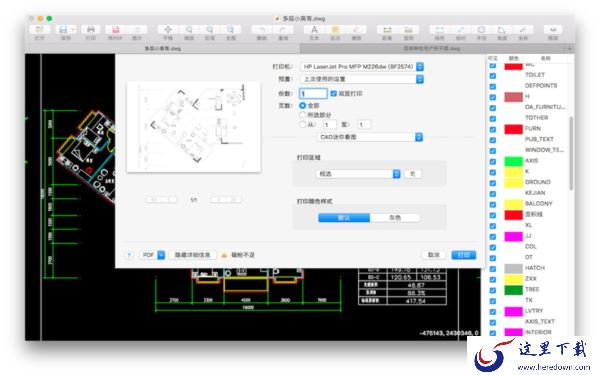Toggle visibility checkbox for TOILET layer
Screen dimensions: 600x375
pos(493,75)
